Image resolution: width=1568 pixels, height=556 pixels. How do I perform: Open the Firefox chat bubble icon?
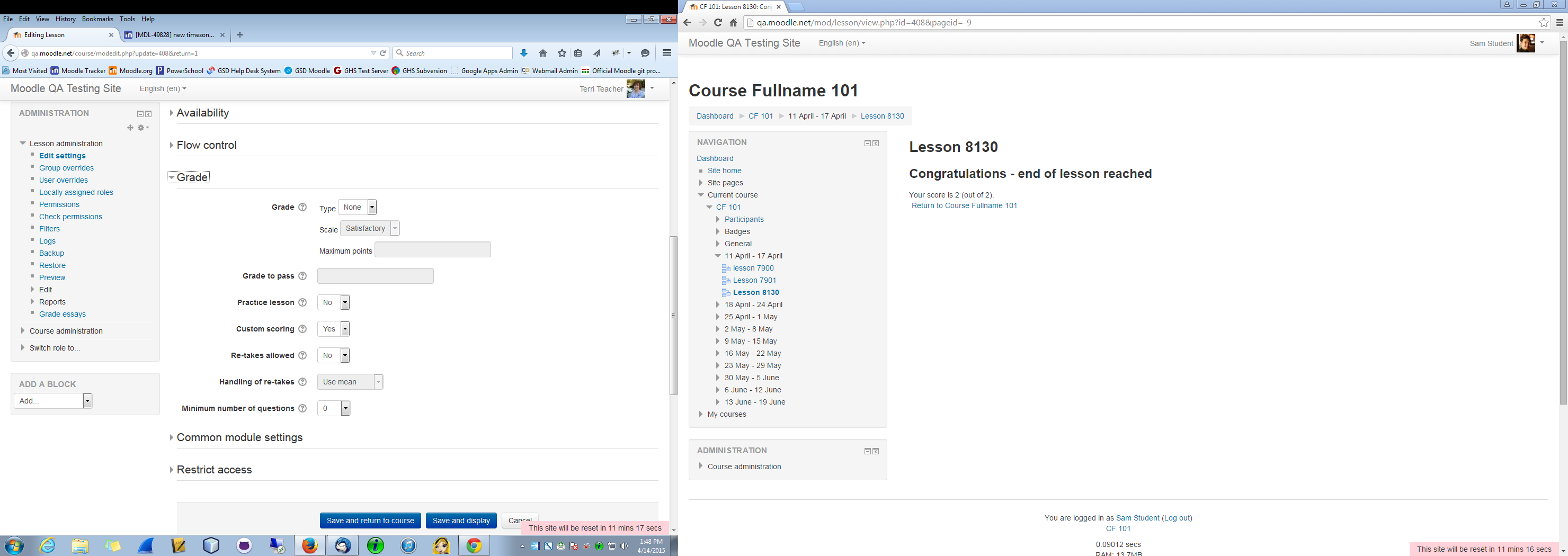pyautogui.click(x=645, y=53)
